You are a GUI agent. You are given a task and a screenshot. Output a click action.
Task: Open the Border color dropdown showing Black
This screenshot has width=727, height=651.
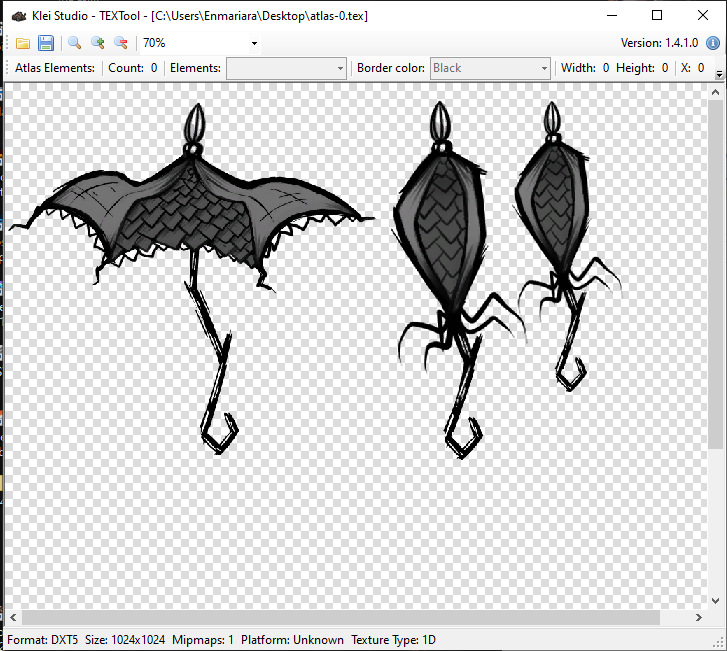490,68
